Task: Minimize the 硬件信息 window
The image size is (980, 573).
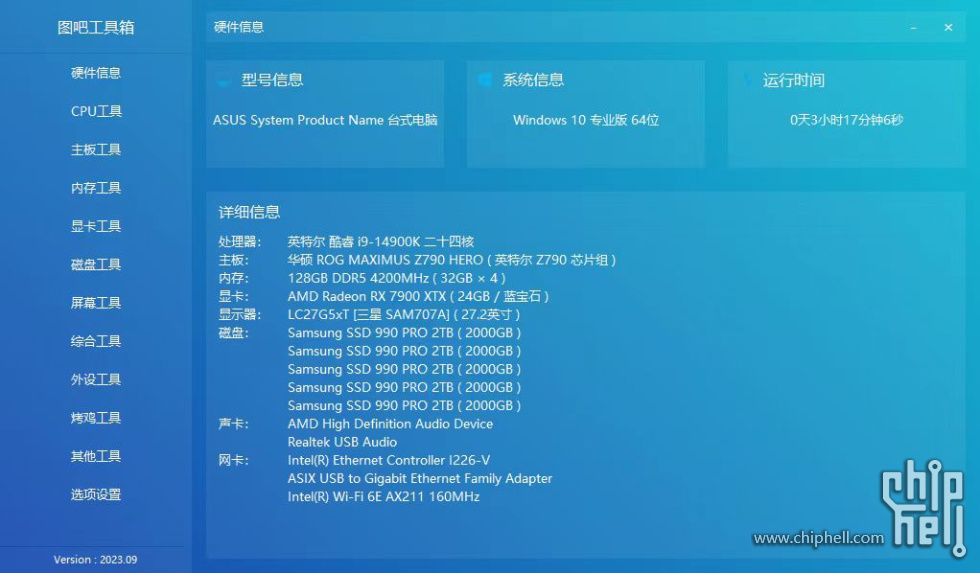Action: 913,27
